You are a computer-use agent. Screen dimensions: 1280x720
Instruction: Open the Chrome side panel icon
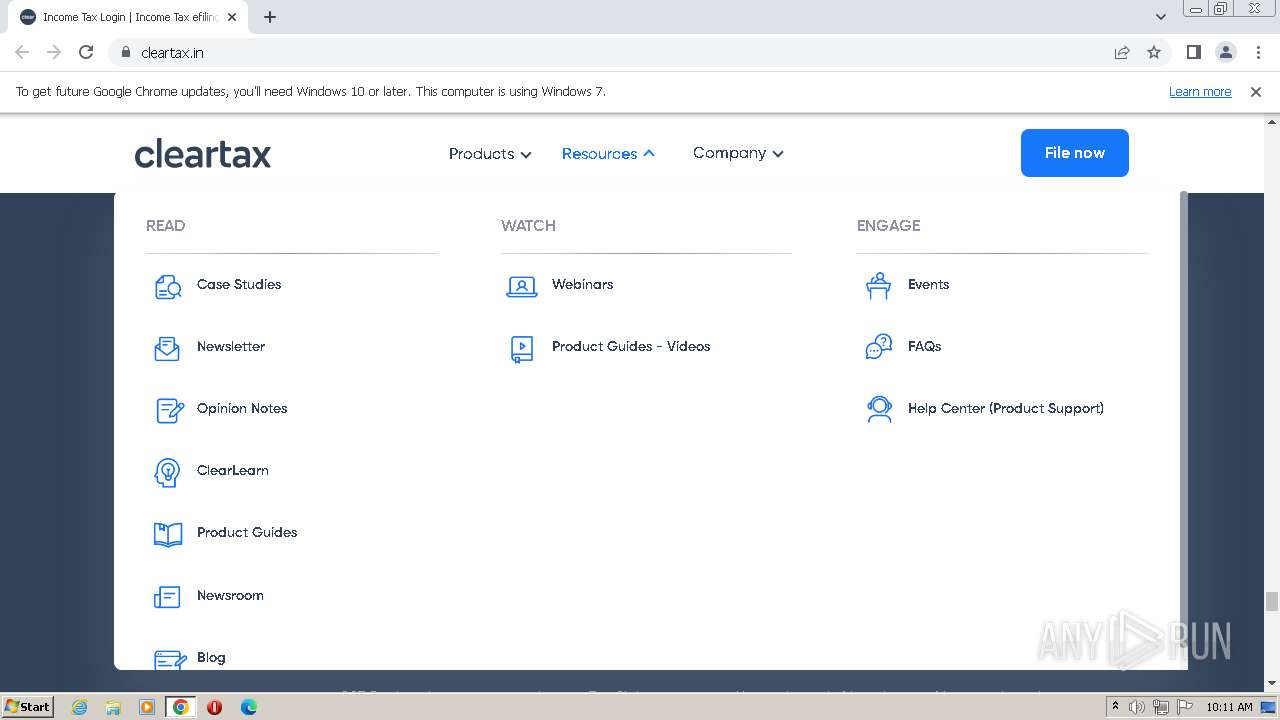tap(1193, 52)
